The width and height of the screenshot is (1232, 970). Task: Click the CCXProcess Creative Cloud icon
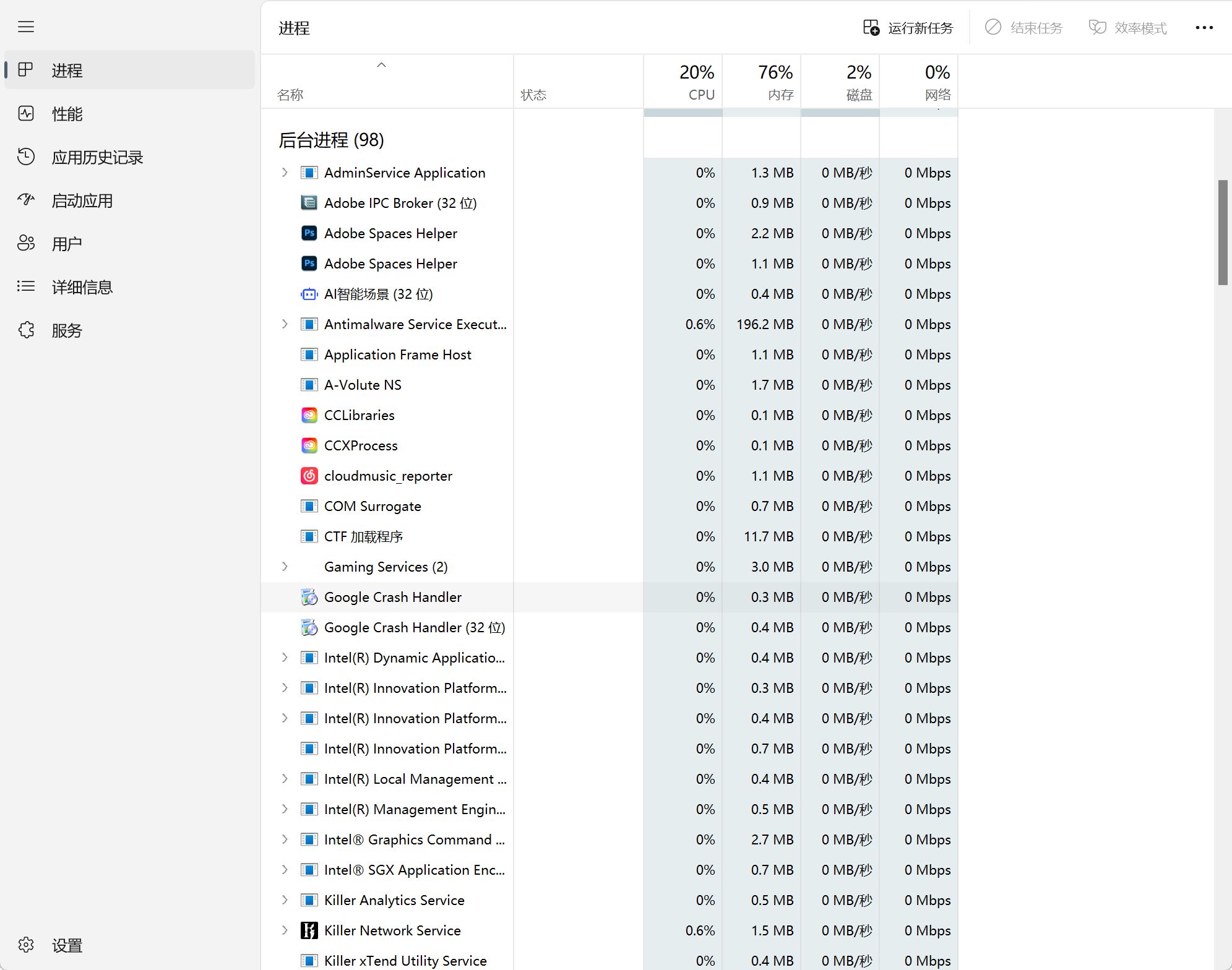tap(309, 445)
